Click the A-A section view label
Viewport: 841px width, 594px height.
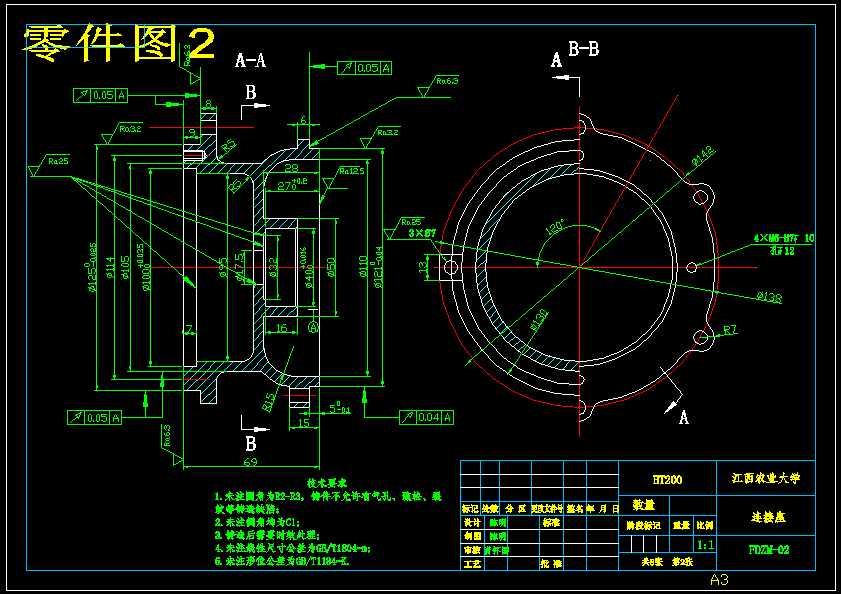click(x=250, y=60)
